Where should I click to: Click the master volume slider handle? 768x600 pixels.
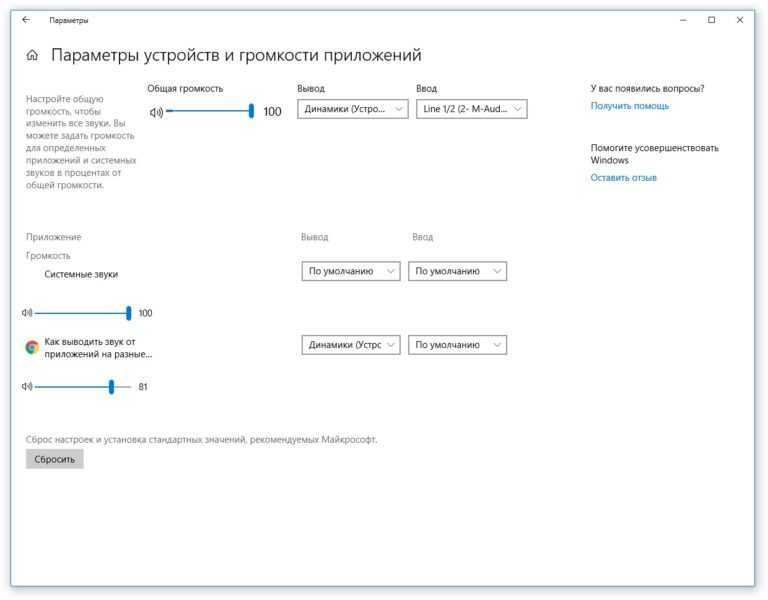(x=251, y=111)
